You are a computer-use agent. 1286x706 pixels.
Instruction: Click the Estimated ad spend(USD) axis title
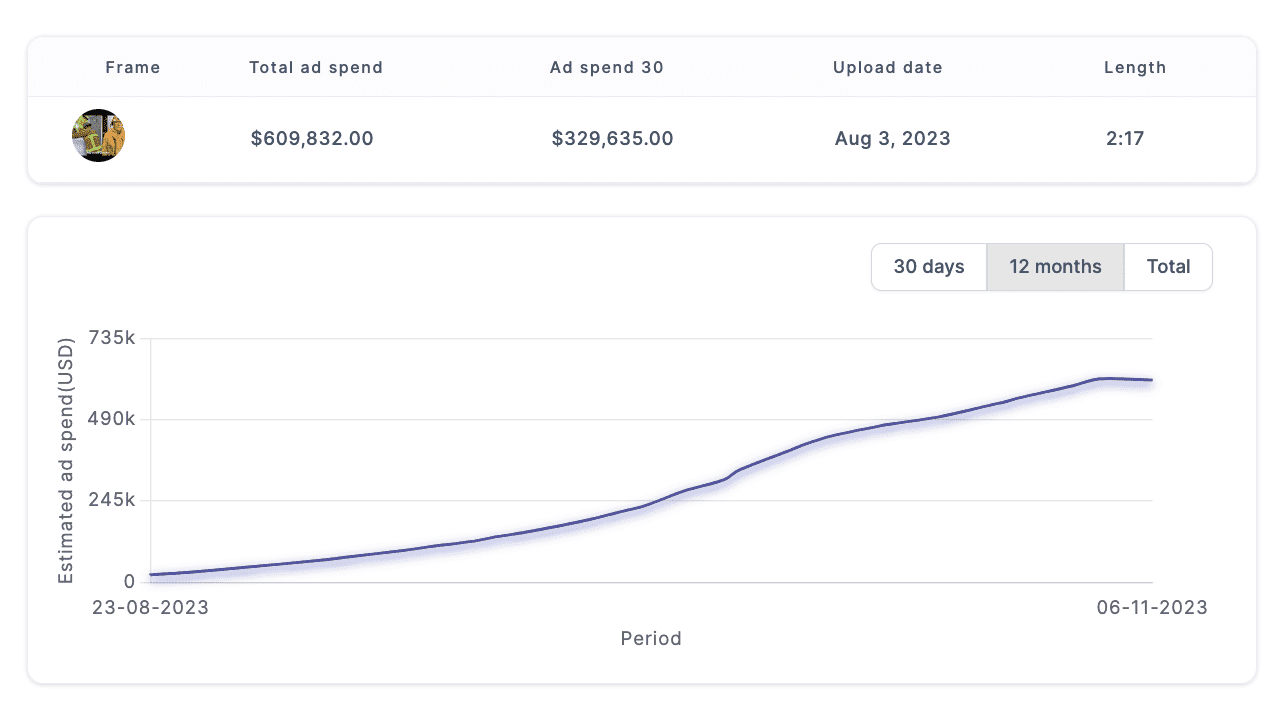[x=66, y=461]
